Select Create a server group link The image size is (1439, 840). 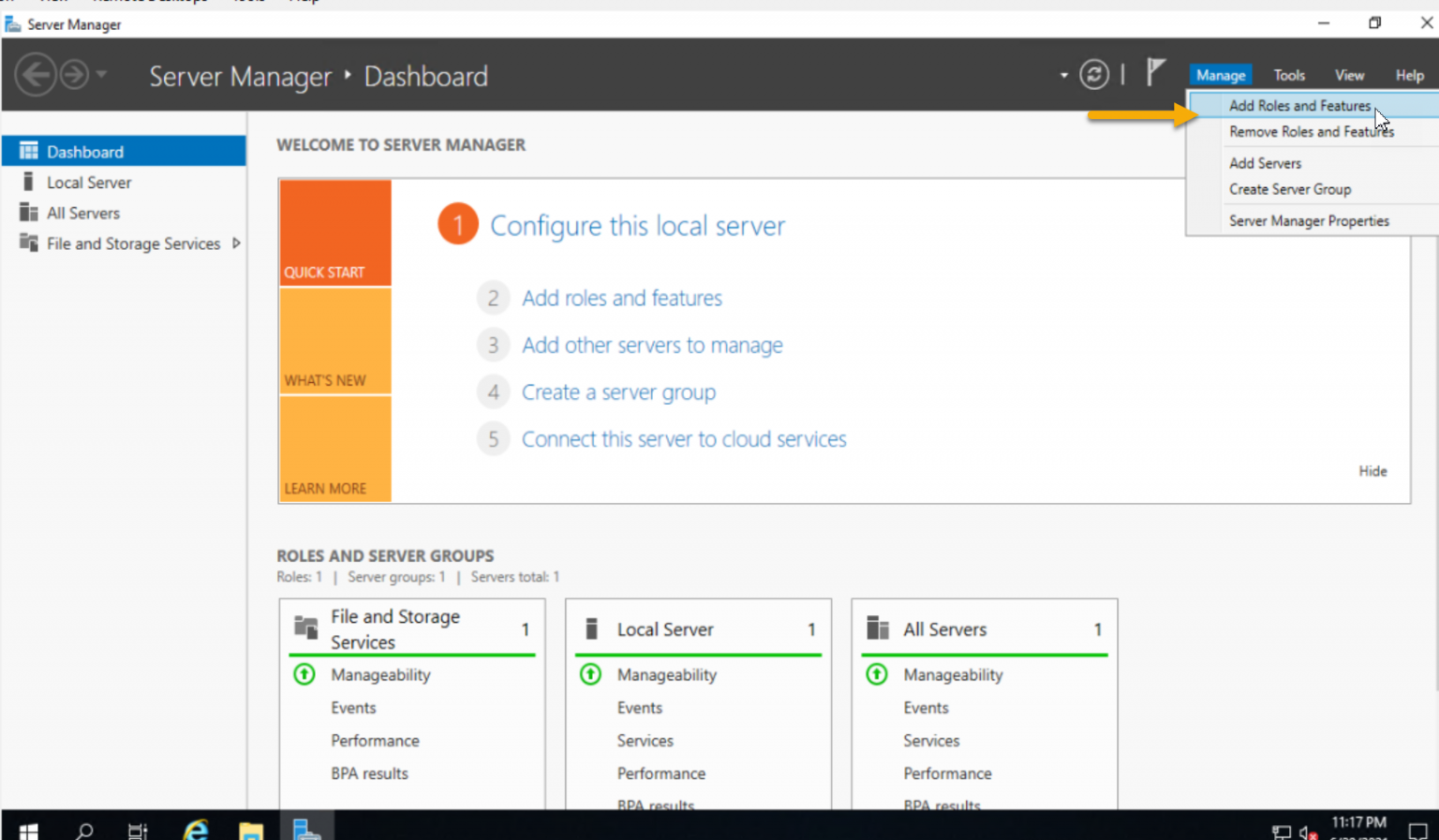[617, 391]
